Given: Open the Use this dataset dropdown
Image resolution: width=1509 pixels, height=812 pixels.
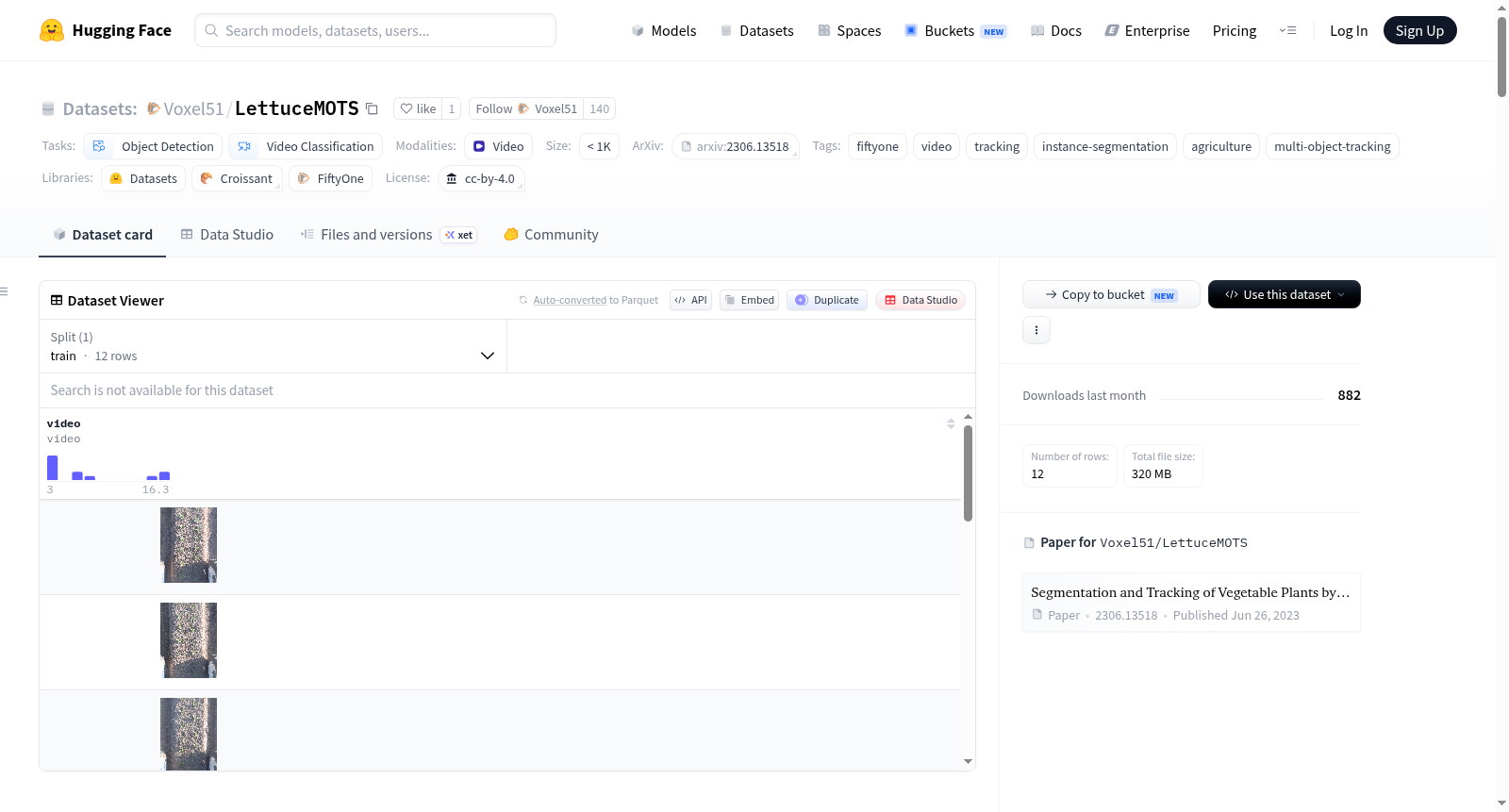Looking at the screenshot, I should (x=1285, y=294).
